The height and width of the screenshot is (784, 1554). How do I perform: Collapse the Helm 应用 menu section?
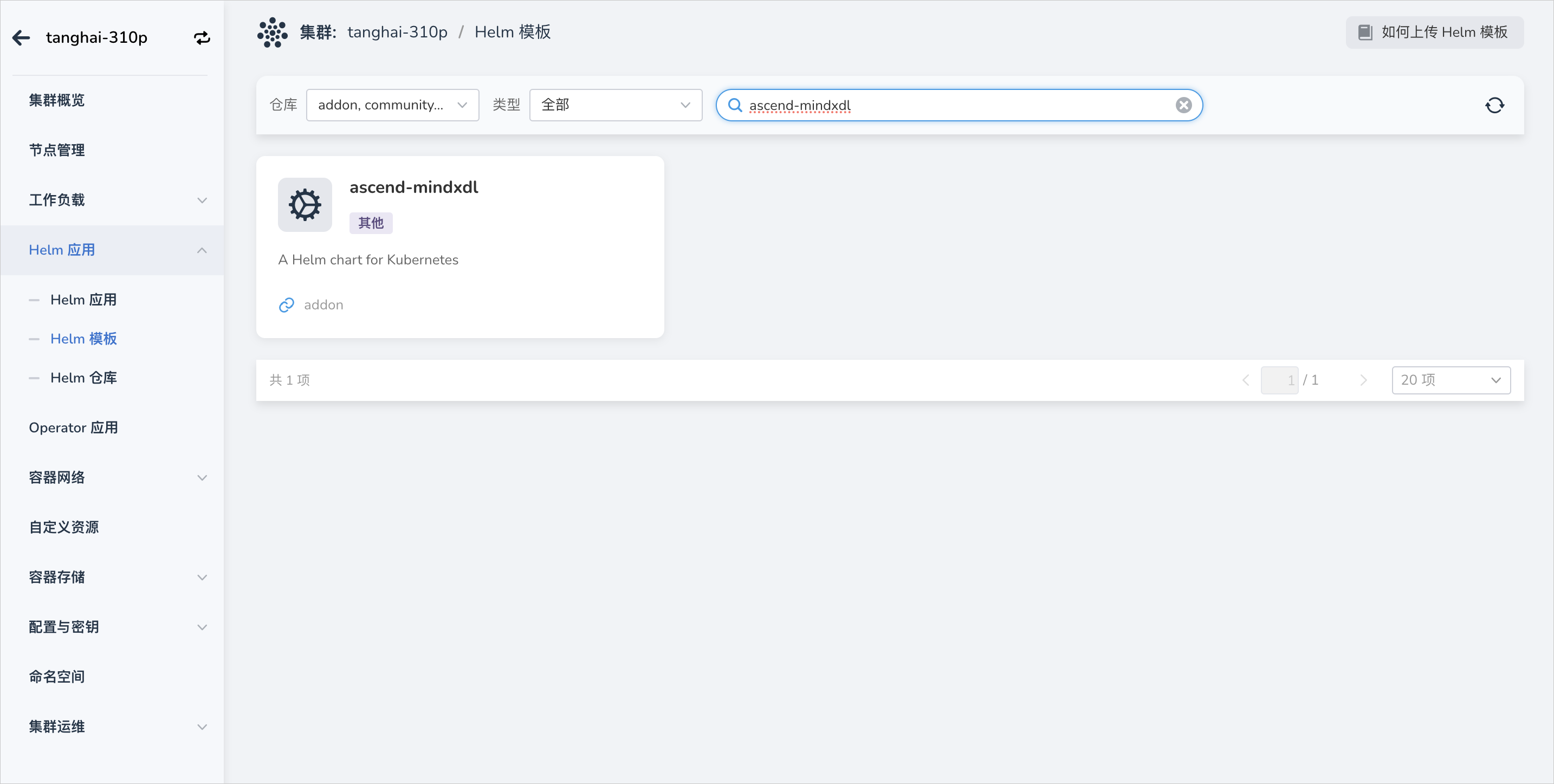click(202, 250)
